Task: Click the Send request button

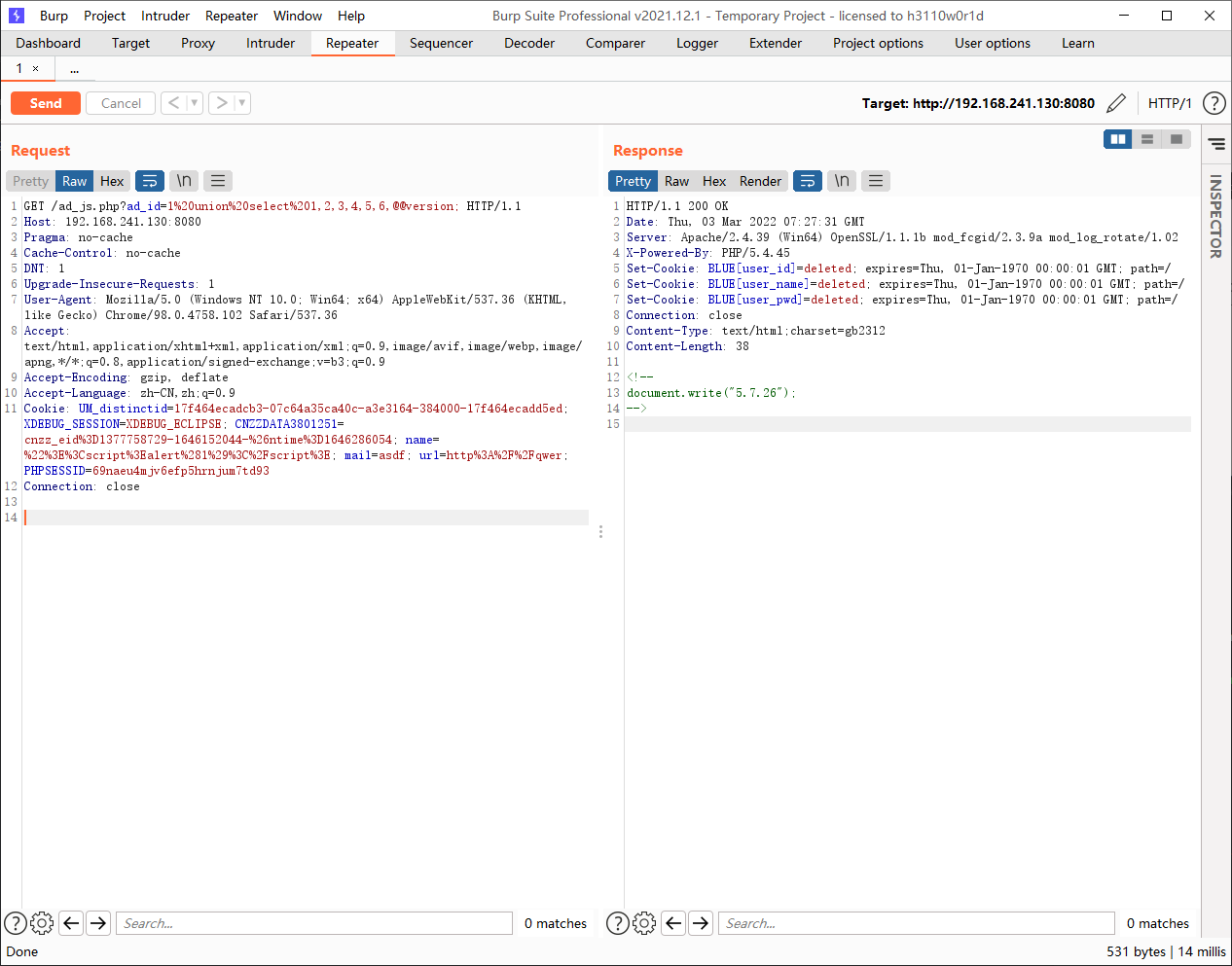Action: pos(46,103)
